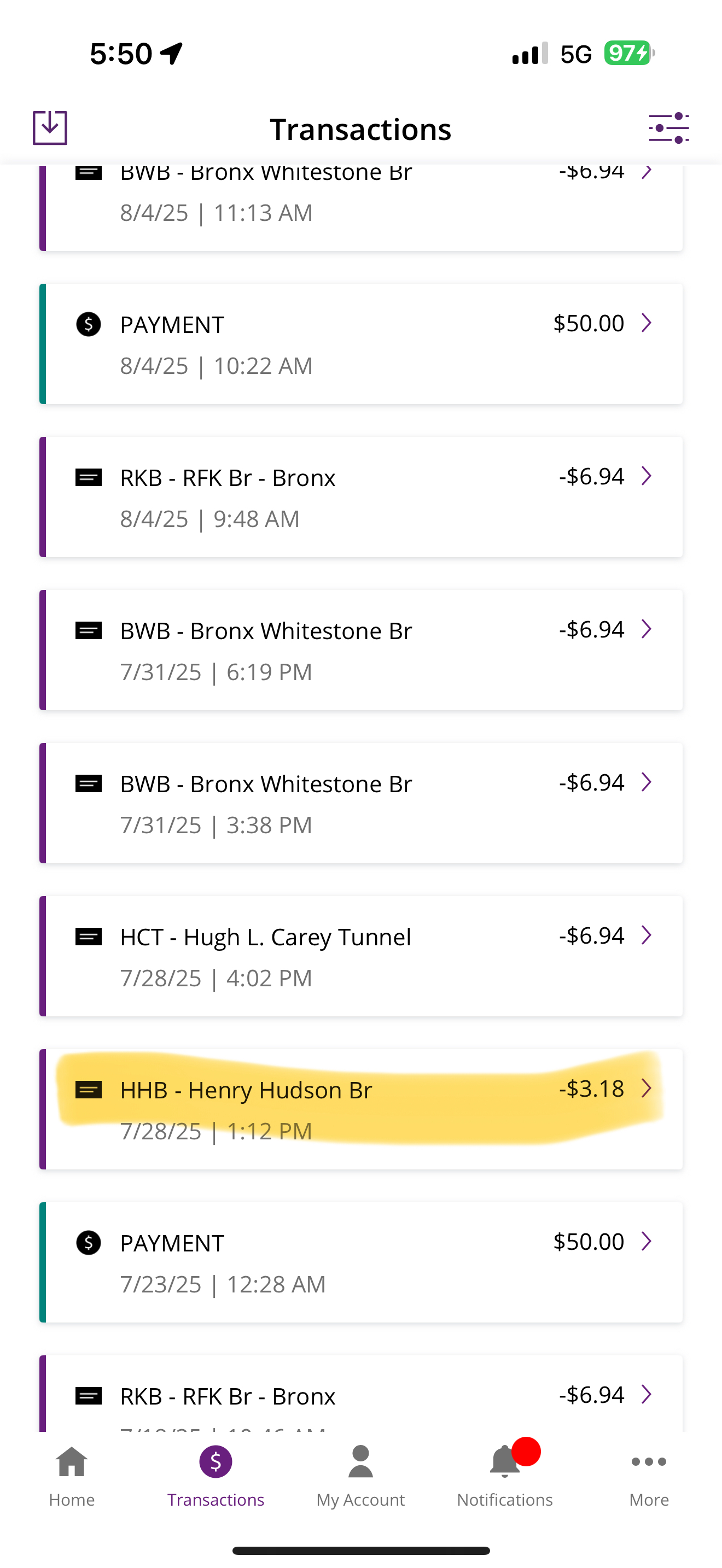This screenshot has width=722, height=1568.
Task: Tap the Transactions page title
Action: (360, 130)
